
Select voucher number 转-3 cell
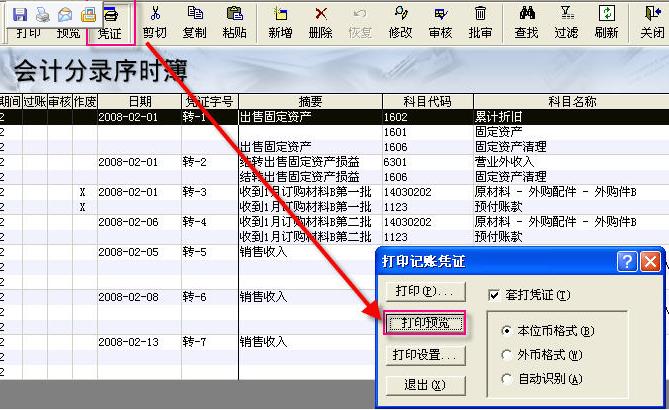(209, 192)
